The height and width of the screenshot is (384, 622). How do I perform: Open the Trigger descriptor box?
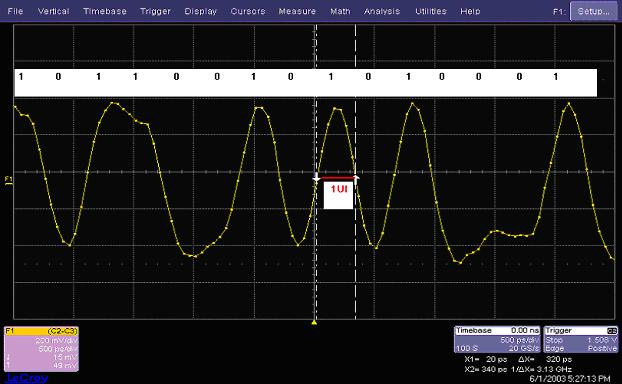[x=581, y=339]
